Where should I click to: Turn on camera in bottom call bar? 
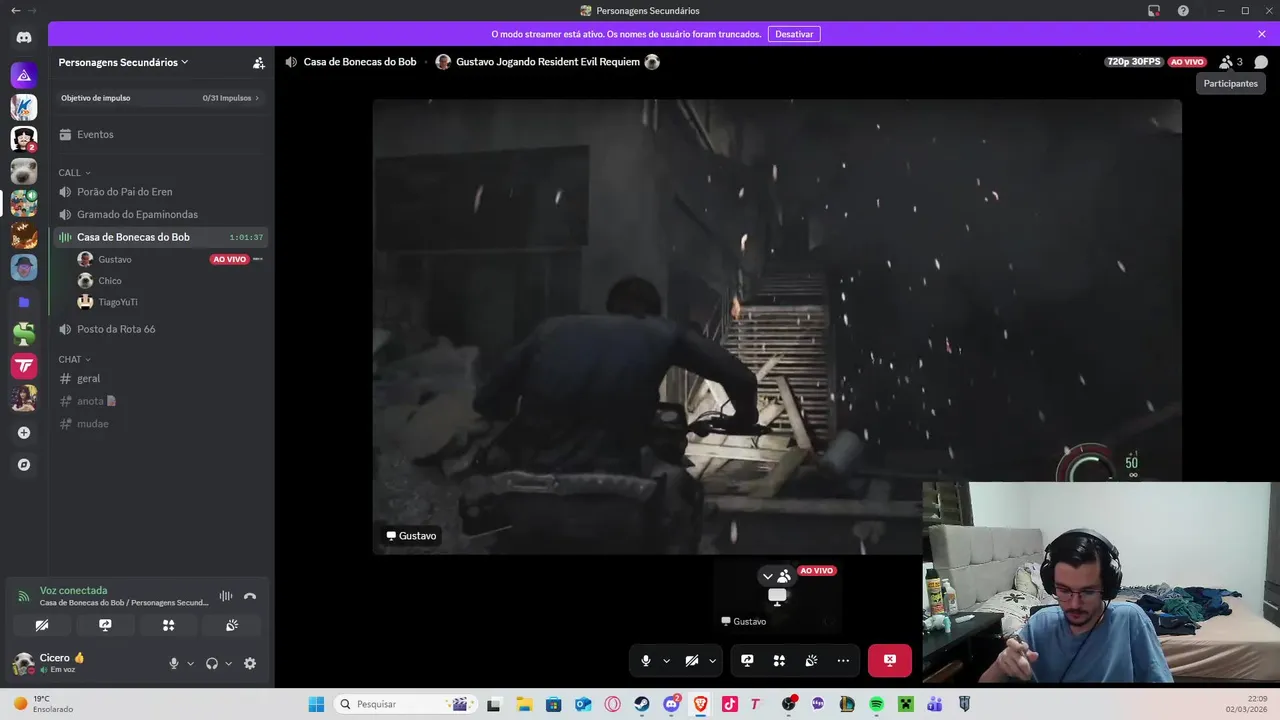tap(692, 661)
